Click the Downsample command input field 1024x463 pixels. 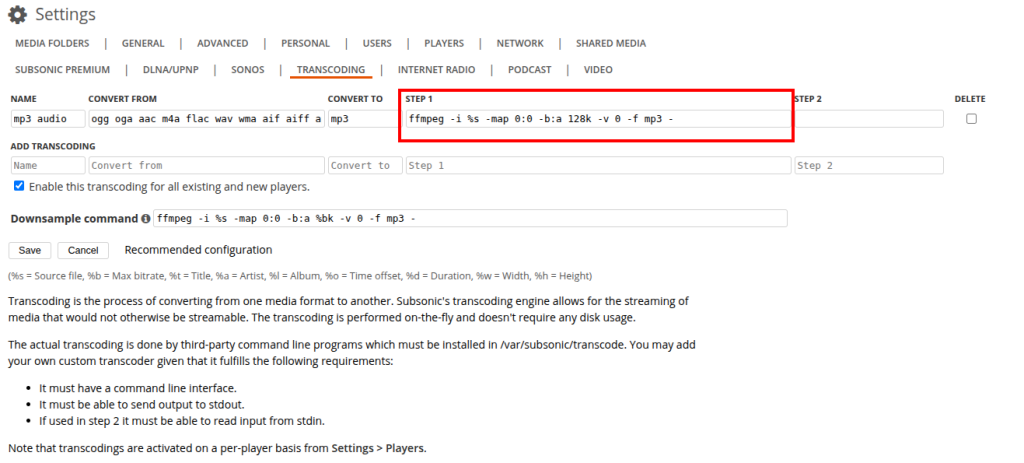[470, 218]
